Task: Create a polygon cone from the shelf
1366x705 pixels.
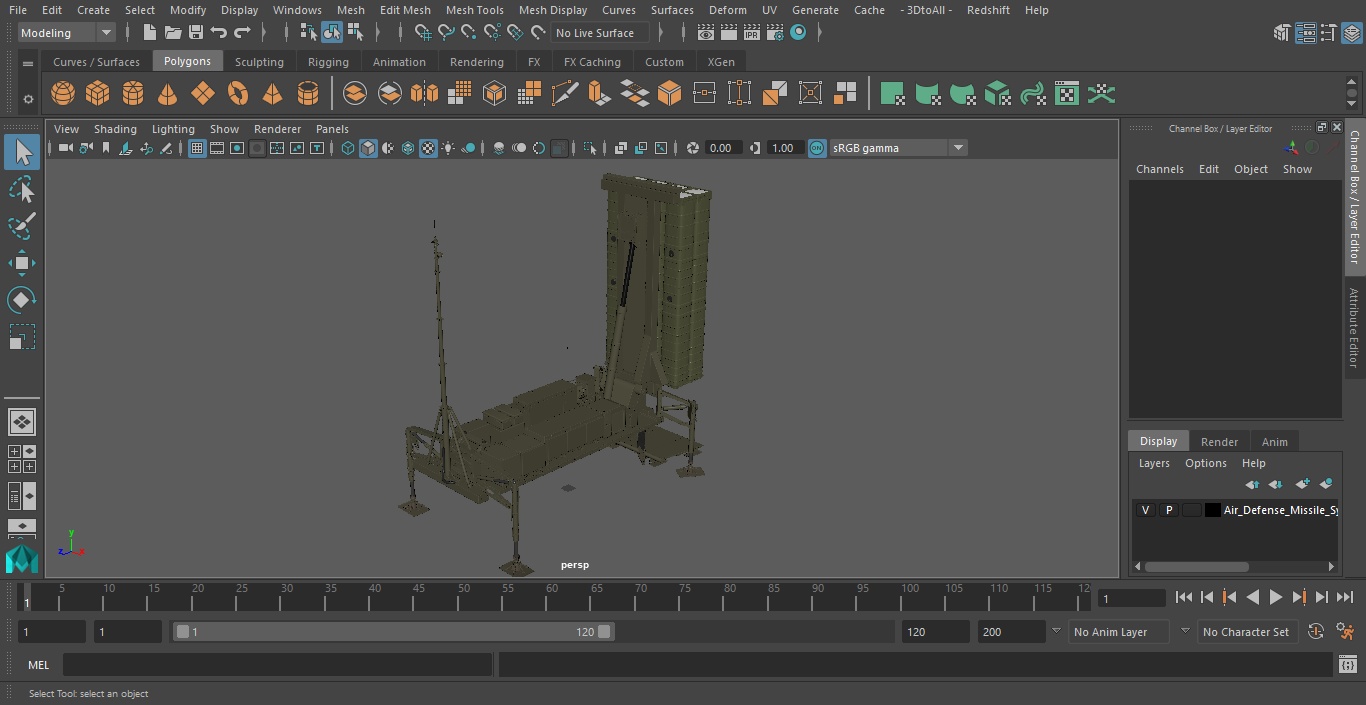Action: pyautogui.click(x=168, y=94)
